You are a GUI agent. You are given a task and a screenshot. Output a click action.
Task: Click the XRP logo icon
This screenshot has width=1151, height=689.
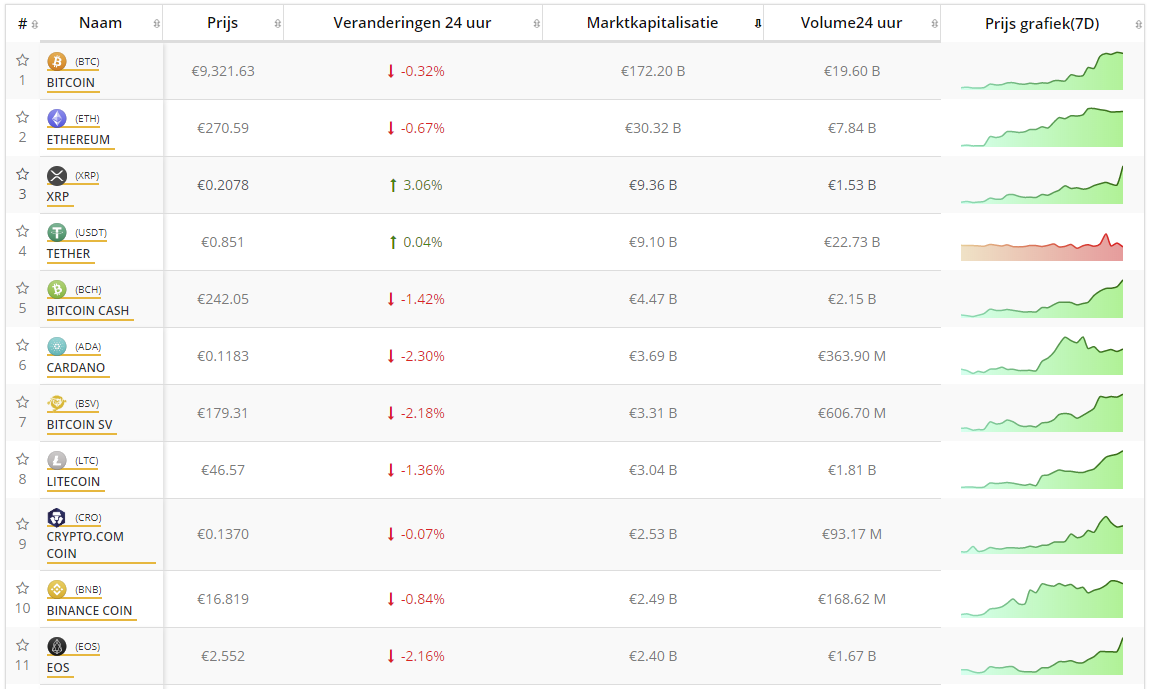tap(57, 176)
